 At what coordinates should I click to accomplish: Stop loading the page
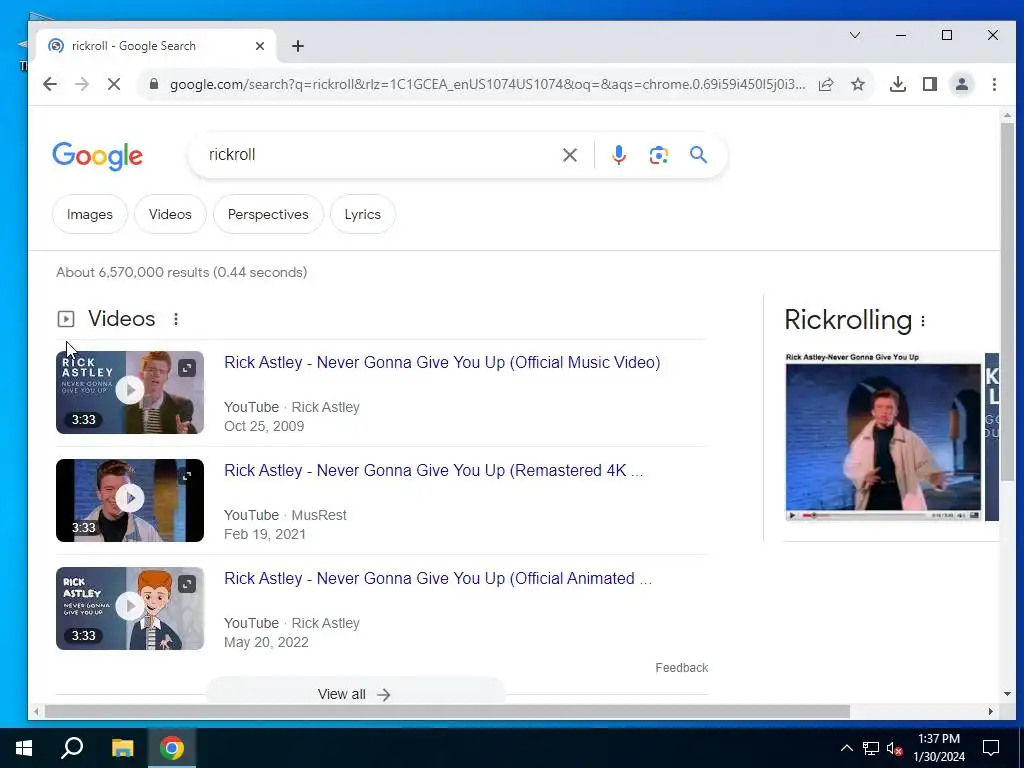point(114,84)
